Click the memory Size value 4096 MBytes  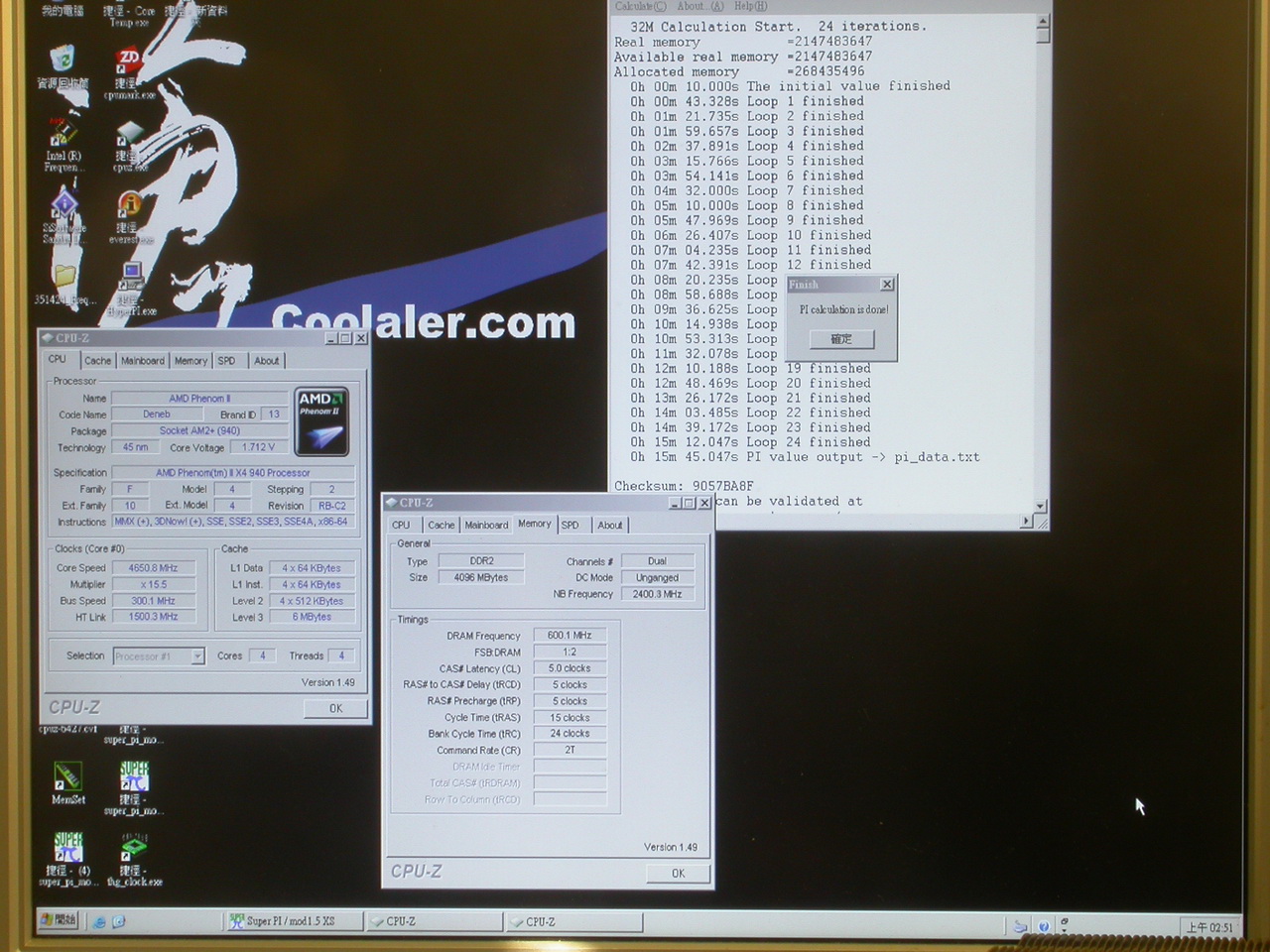[481, 577]
